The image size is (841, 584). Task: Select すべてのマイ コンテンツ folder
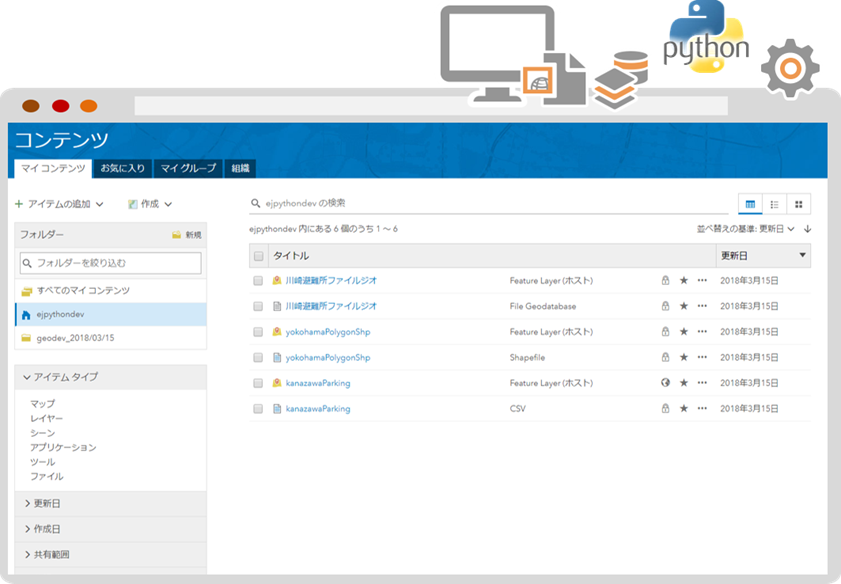click(x=110, y=291)
